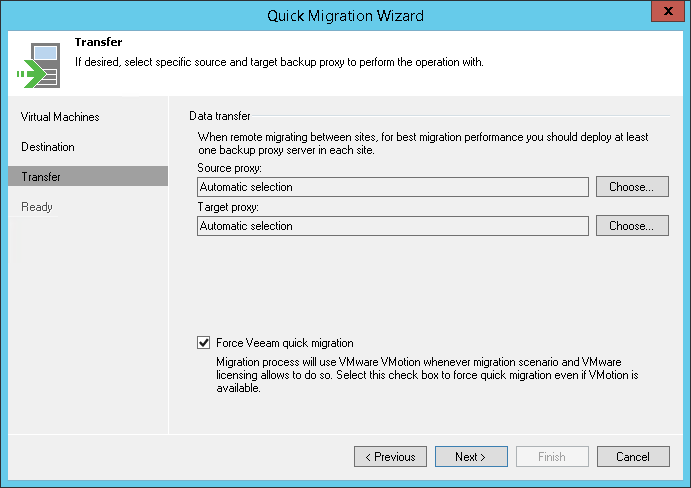This screenshot has width=691, height=488.
Task: Cancel the migration wizard
Action: point(633,457)
